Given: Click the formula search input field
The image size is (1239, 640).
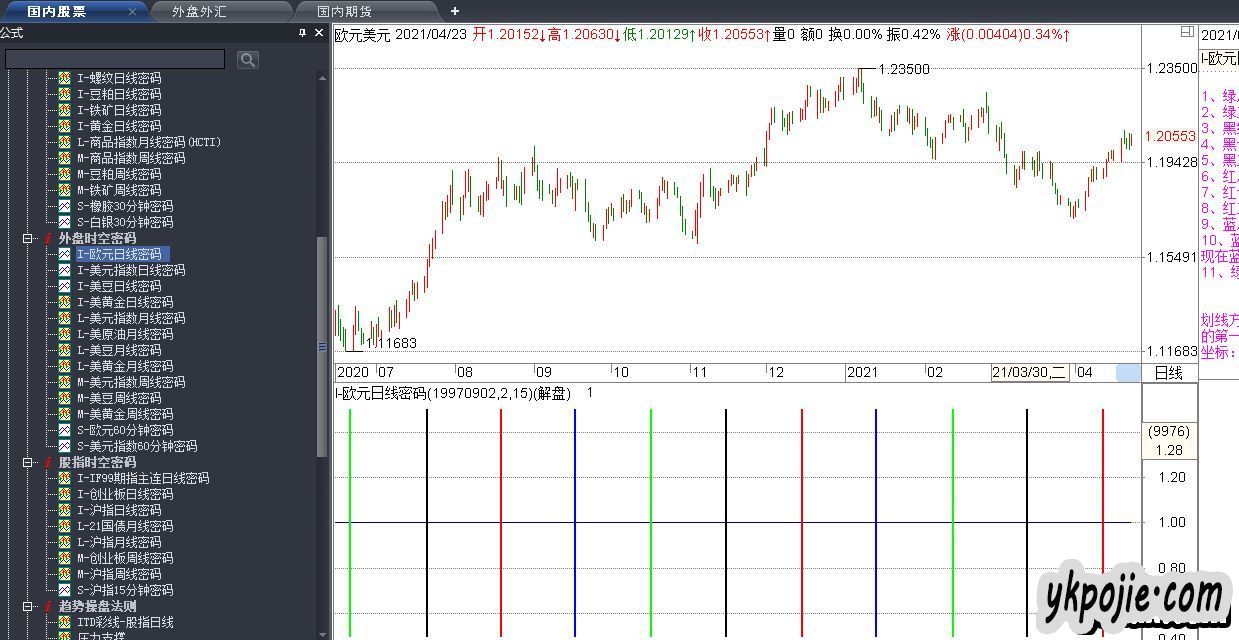Looking at the screenshot, I should pyautogui.click(x=115, y=60).
